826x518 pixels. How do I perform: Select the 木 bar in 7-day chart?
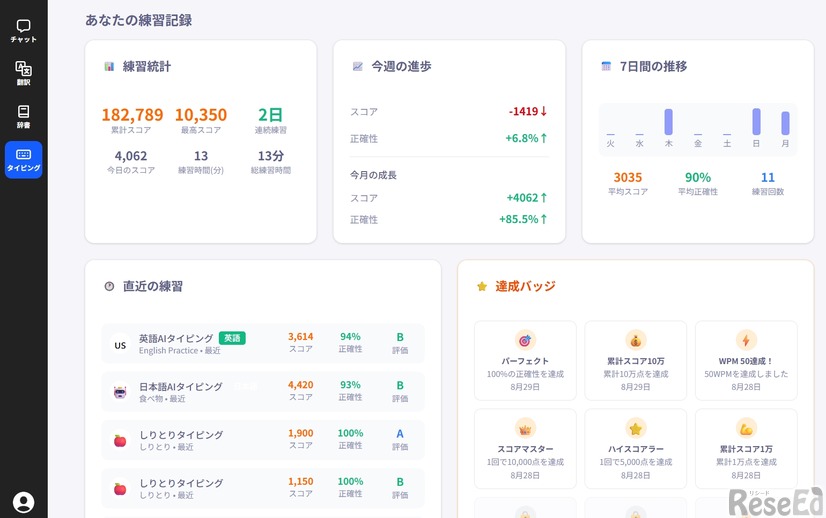[668, 122]
